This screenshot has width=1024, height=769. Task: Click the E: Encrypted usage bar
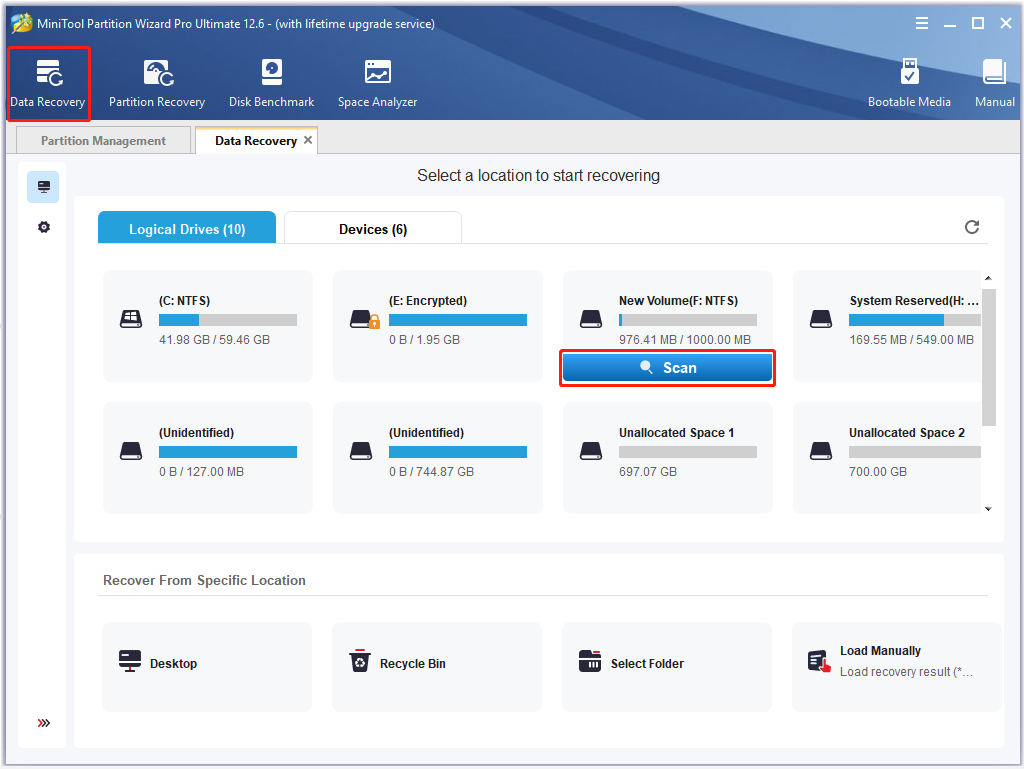coord(458,320)
